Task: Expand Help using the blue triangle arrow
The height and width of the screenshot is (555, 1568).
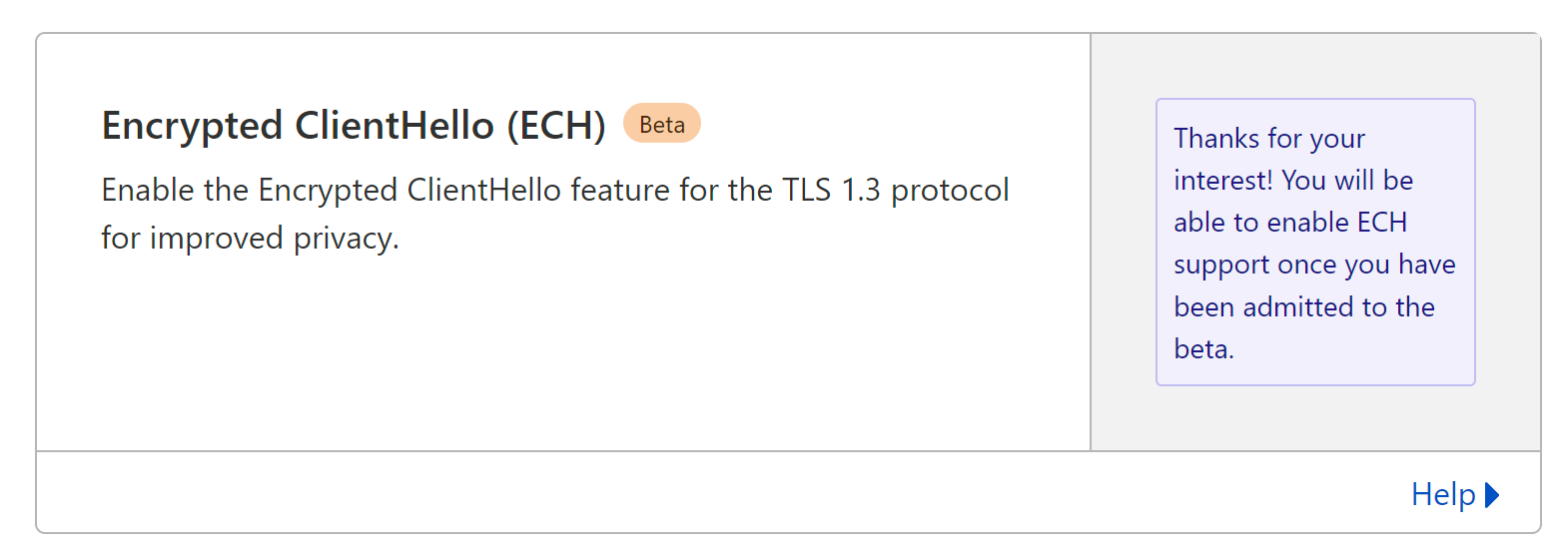Action: click(1492, 495)
